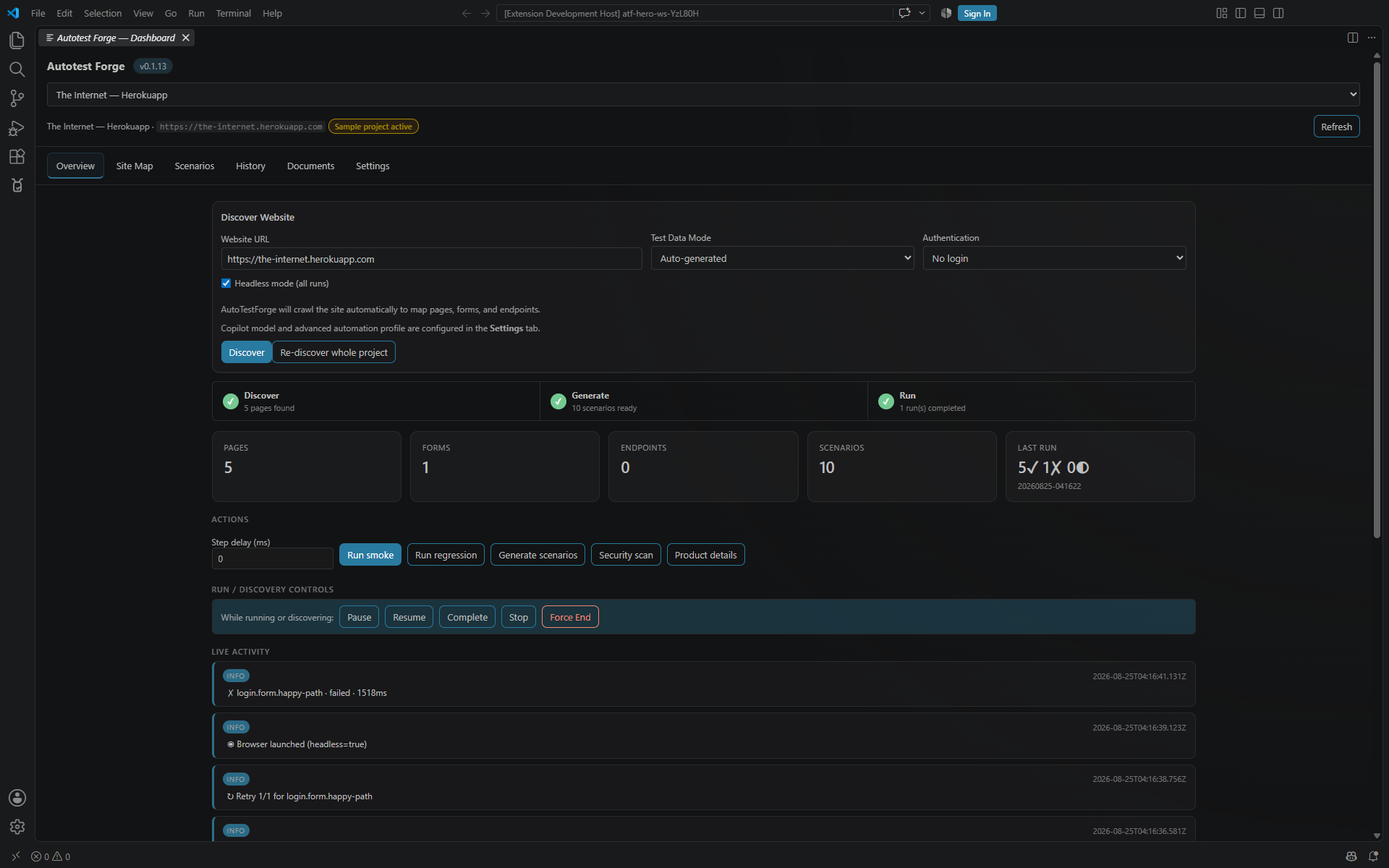Click the 'login.form.happy-path · failed' activity entry

(x=703, y=684)
